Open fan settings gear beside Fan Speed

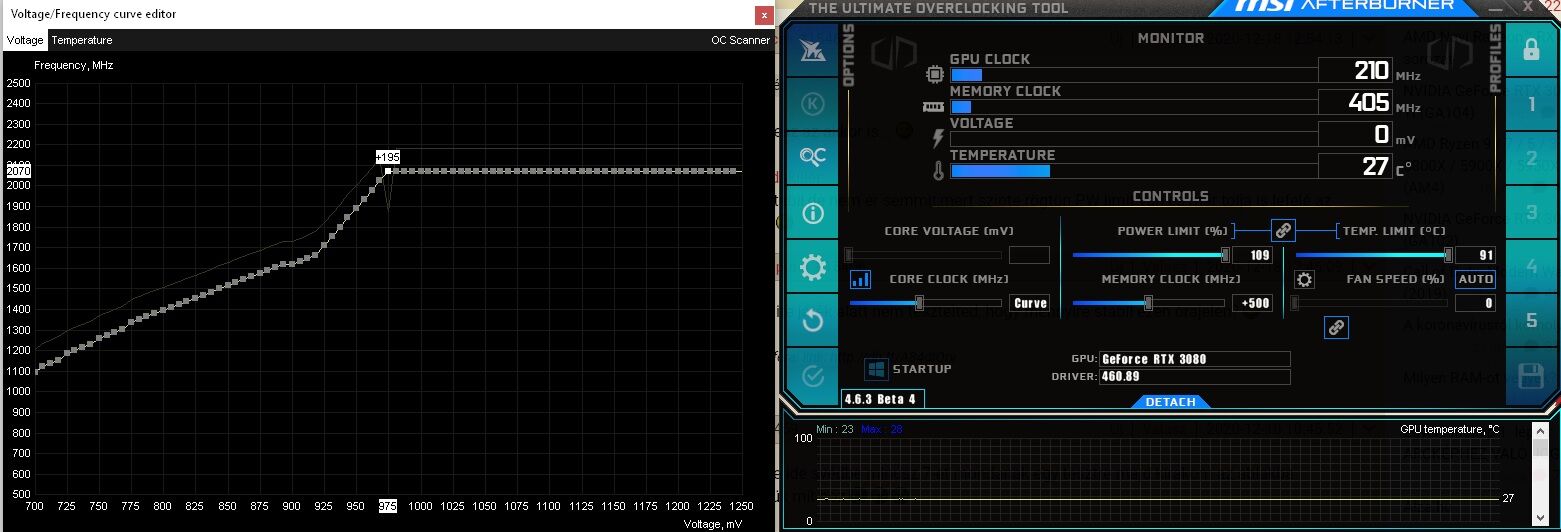(x=1304, y=279)
